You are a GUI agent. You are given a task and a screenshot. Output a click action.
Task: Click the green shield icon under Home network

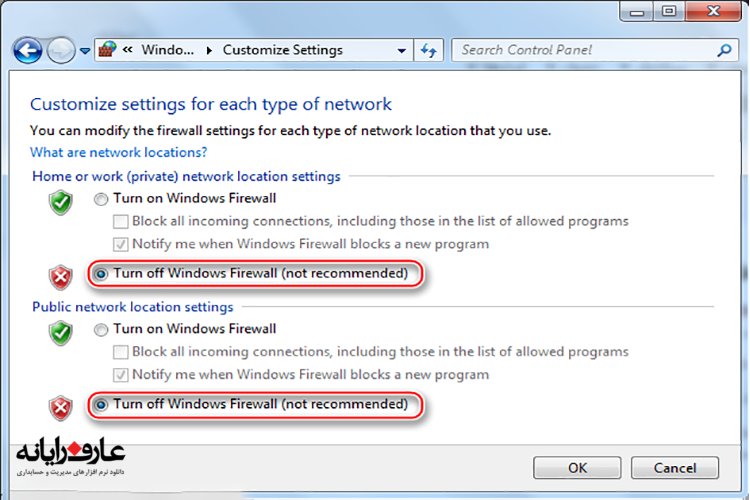[x=62, y=203]
